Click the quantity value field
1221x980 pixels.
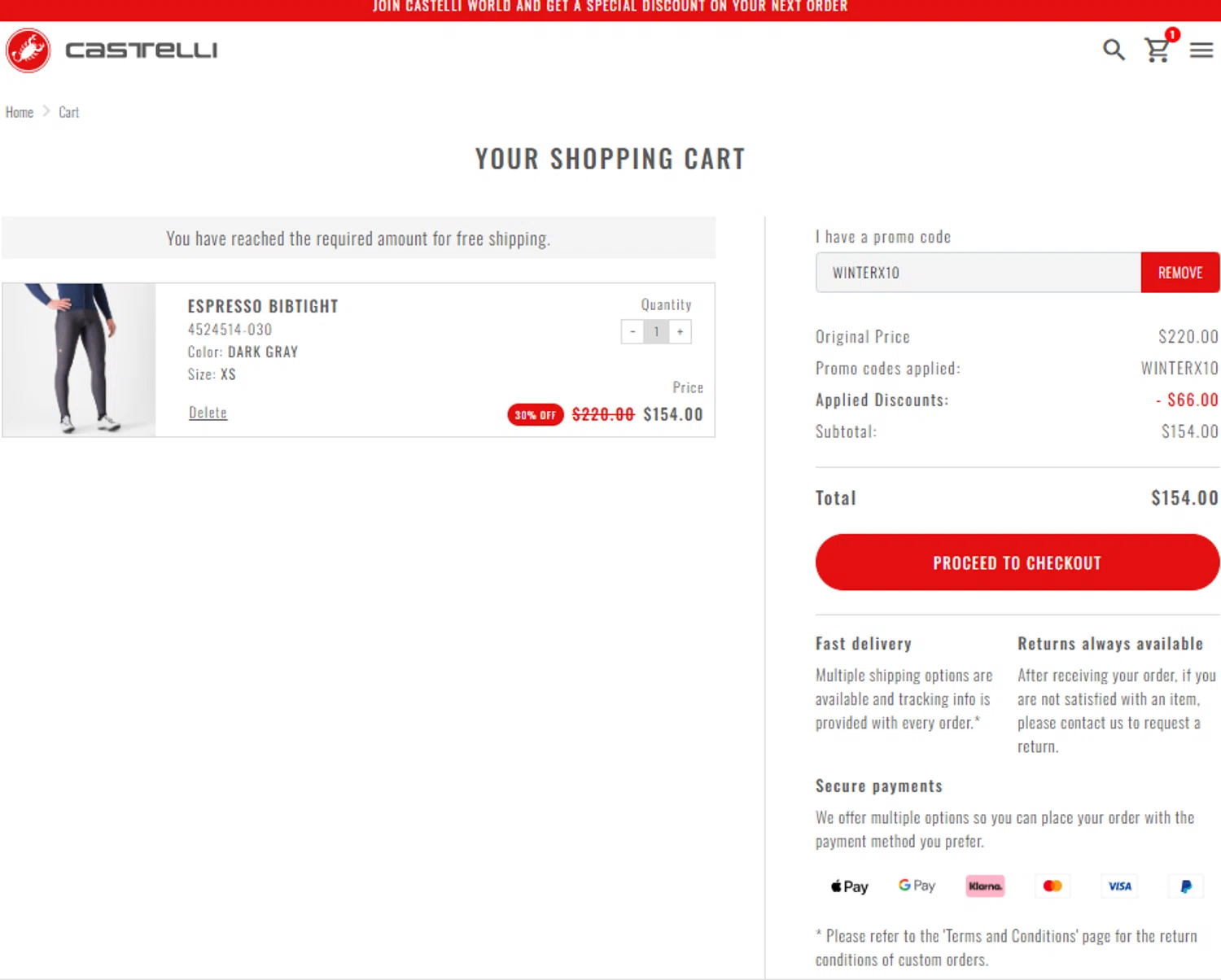[x=656, y=332]
